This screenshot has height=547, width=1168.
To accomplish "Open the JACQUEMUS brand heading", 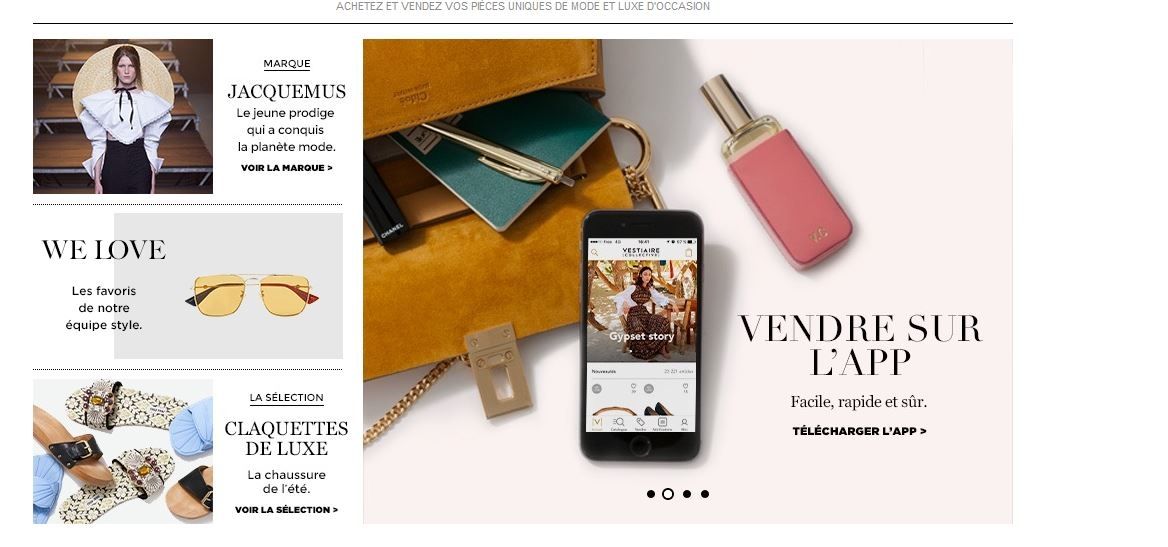I will 287,92.
